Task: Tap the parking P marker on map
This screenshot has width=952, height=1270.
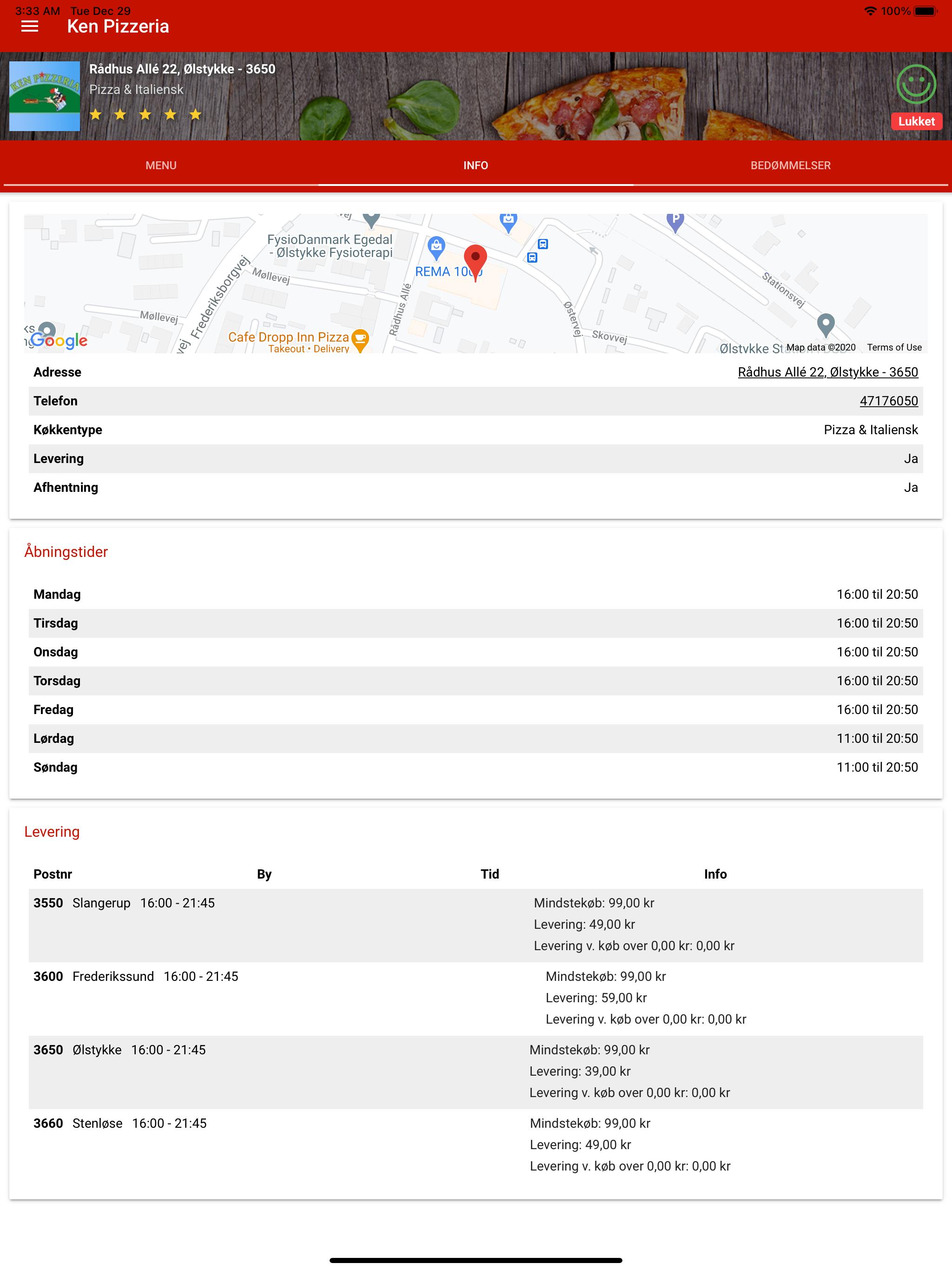Action: 675,221
